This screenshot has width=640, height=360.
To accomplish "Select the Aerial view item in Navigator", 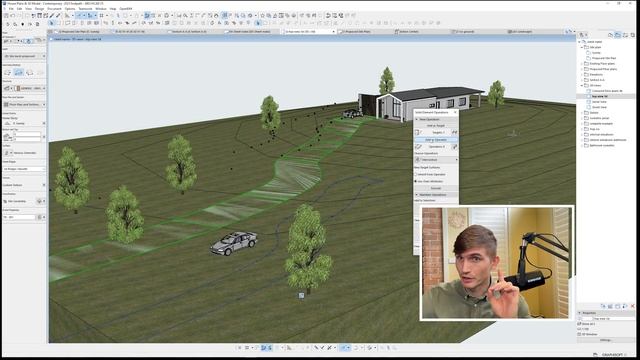I will pyautogui.click(x=600, y=102).
